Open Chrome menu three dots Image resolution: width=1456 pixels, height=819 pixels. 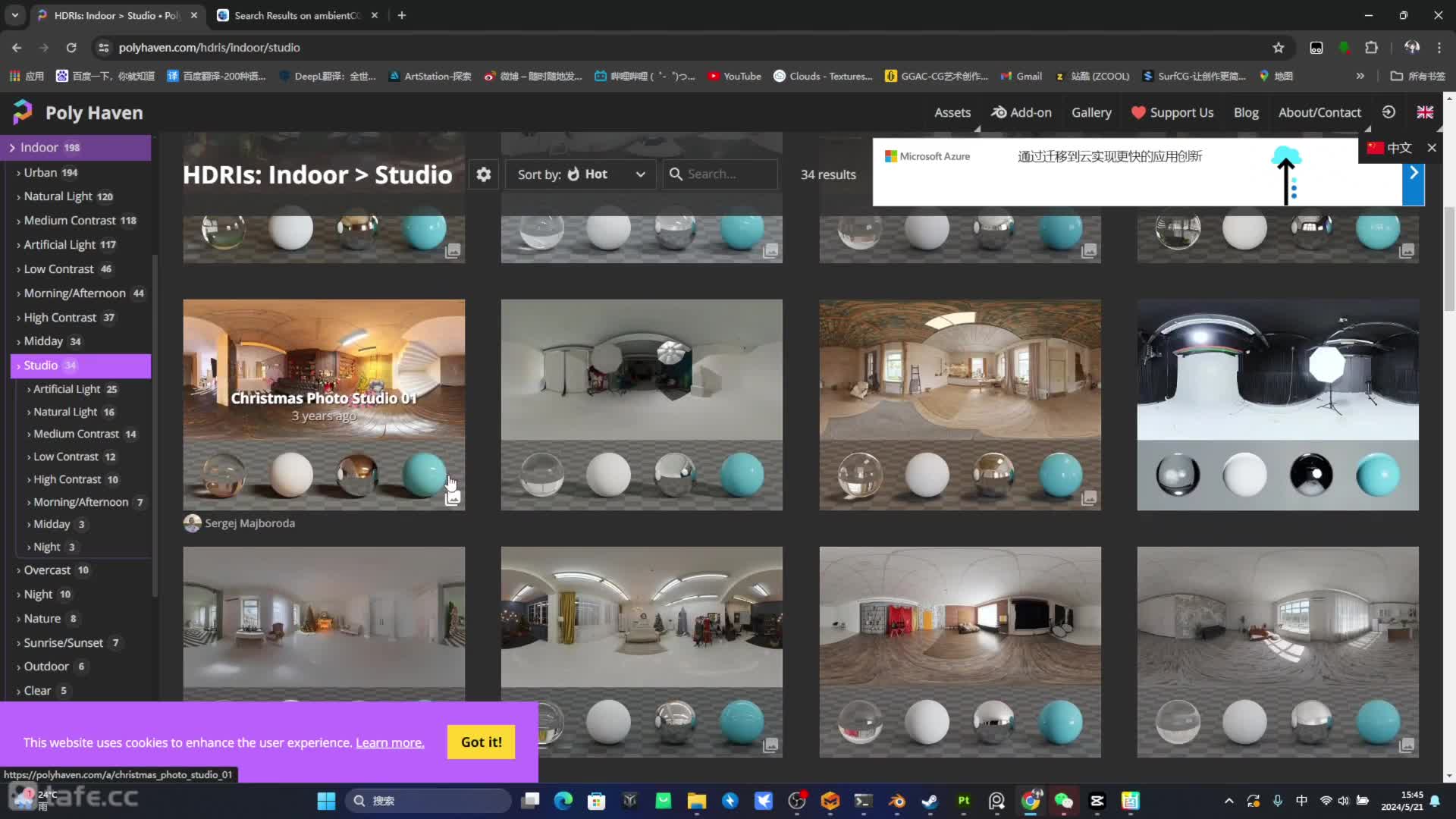pos(1439,48)
